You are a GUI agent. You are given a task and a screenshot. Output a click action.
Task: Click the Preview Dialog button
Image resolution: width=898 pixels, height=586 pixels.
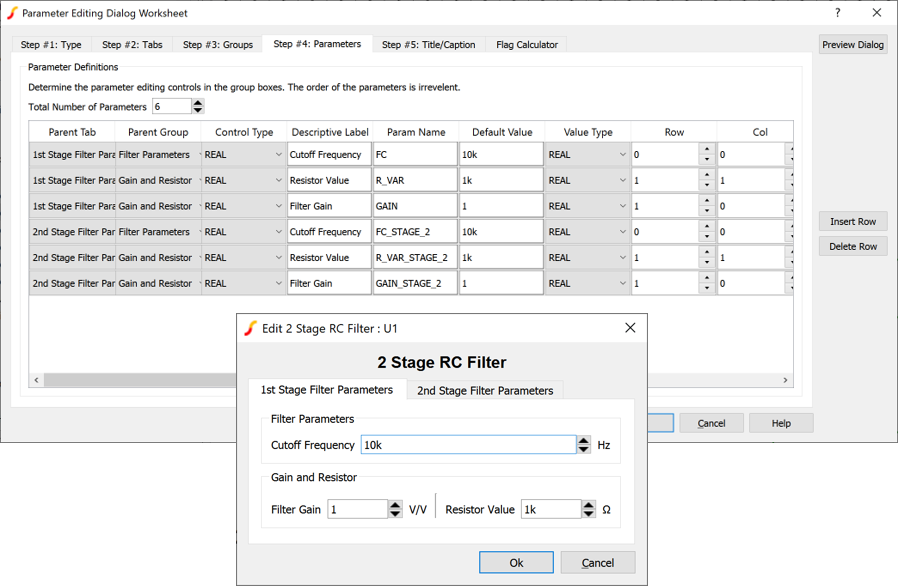point(853,44)
